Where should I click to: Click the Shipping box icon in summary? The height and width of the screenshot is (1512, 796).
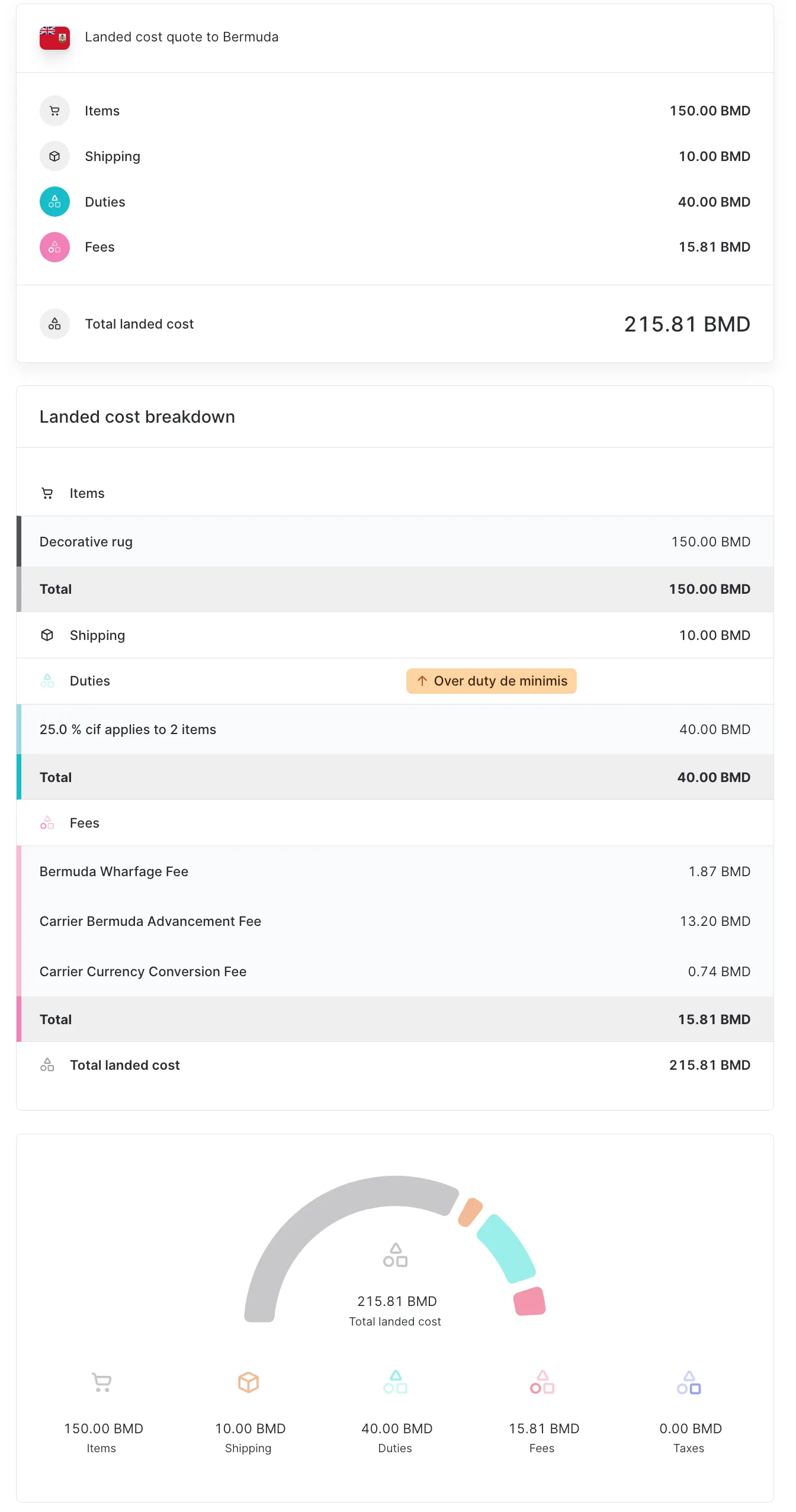[x=54, y=156]
